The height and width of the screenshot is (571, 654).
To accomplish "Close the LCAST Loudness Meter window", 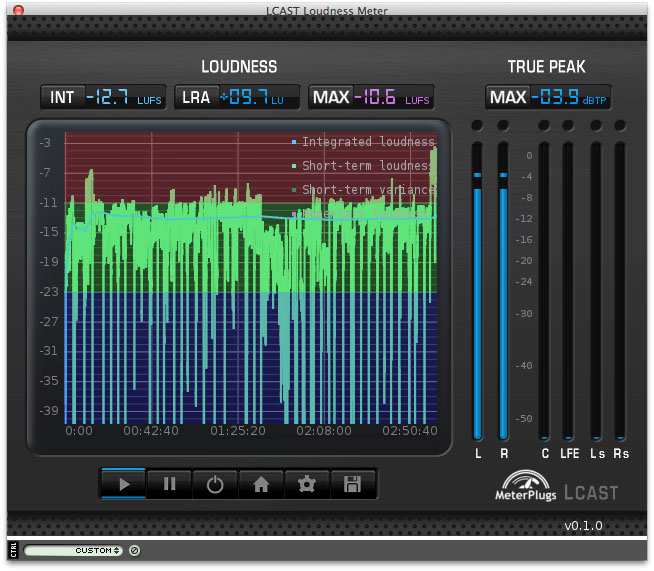I will [18, 10].
